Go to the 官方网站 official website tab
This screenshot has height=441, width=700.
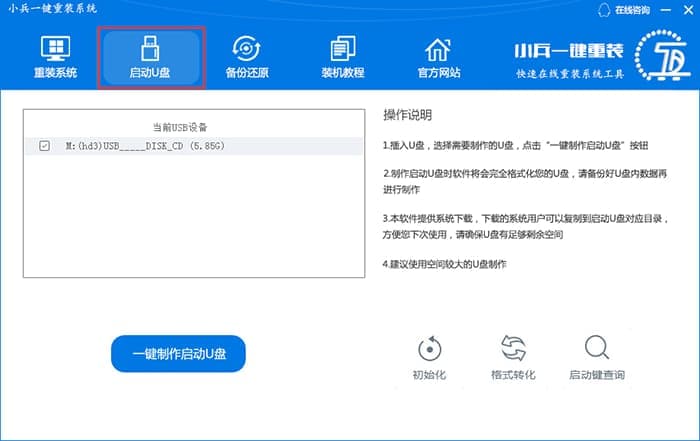438,57
